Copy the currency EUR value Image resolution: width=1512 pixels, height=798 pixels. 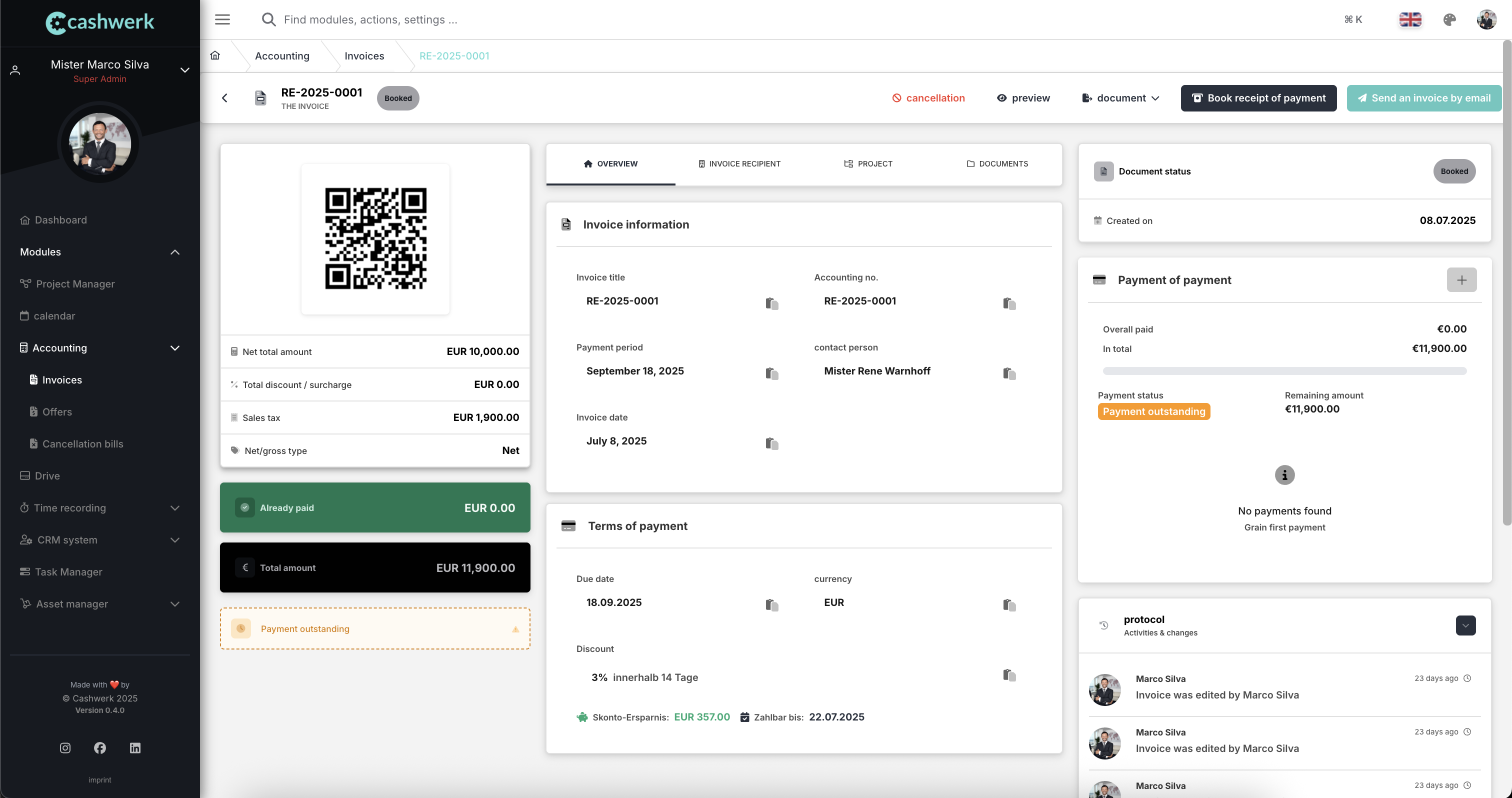[x=1009, y=604]
